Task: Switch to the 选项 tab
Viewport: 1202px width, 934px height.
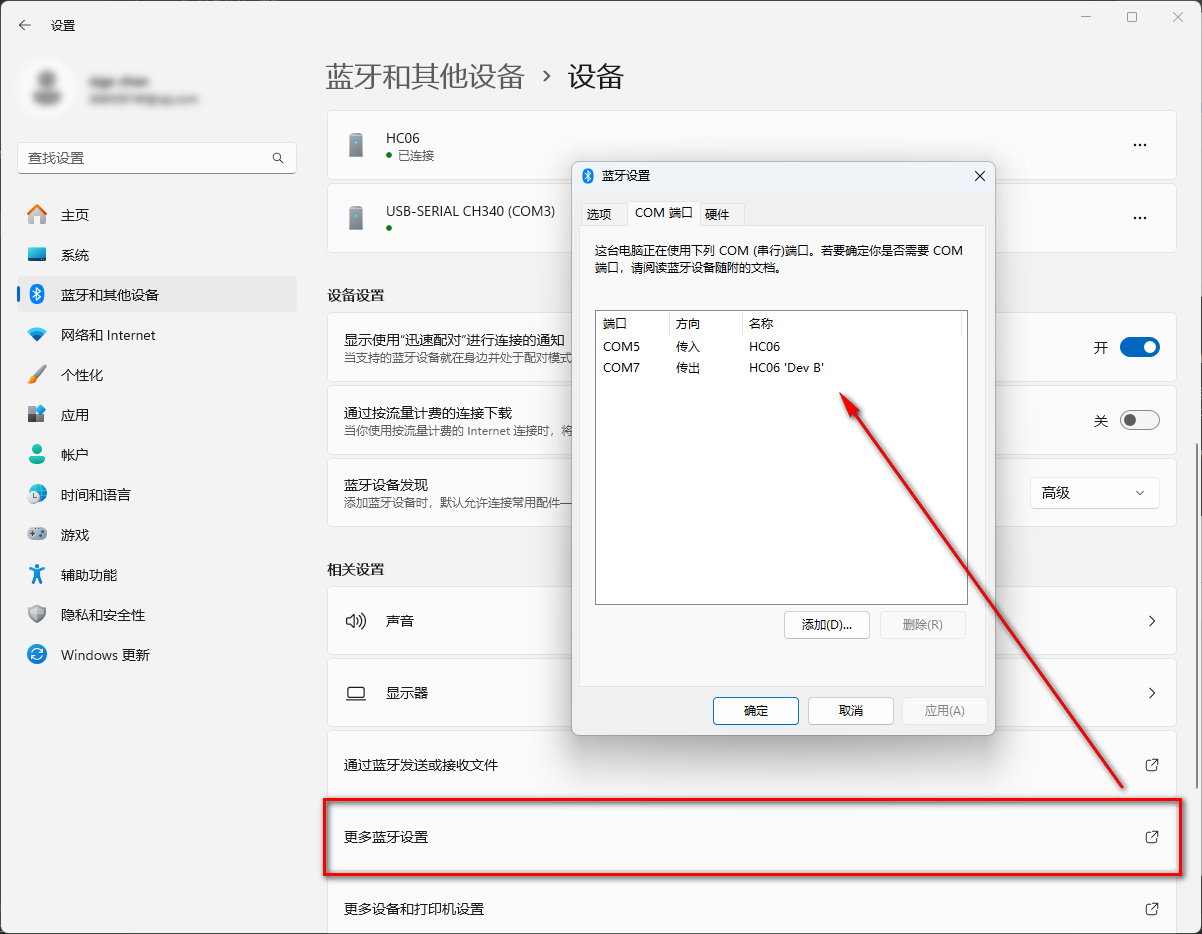Action: (x=599, y=214)
